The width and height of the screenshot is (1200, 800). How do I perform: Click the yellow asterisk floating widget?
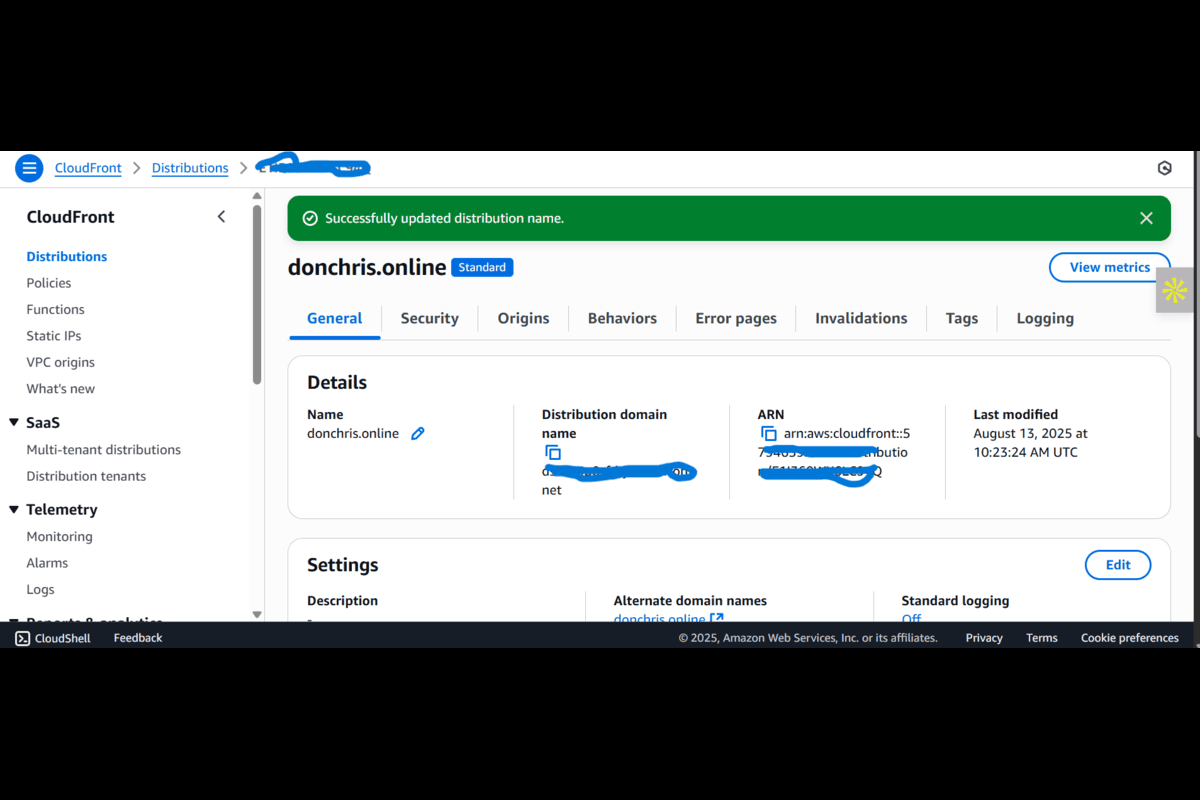point(1175,291)
